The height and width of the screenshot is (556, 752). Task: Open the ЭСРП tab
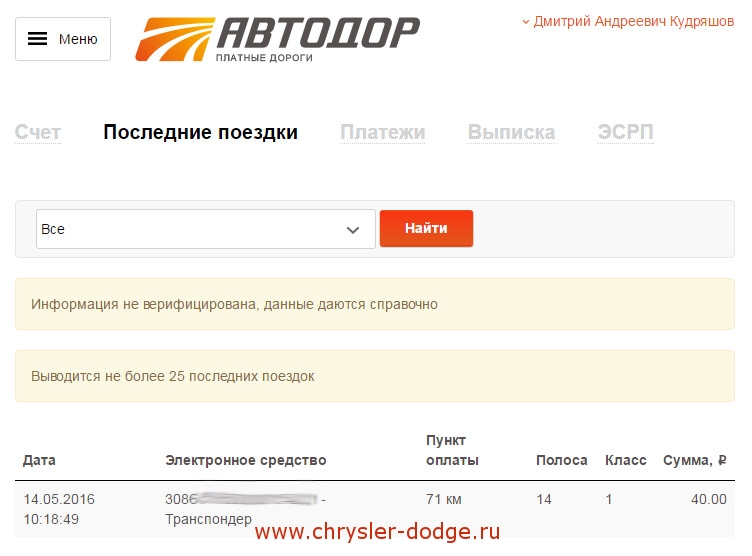(x=625, y=132)
